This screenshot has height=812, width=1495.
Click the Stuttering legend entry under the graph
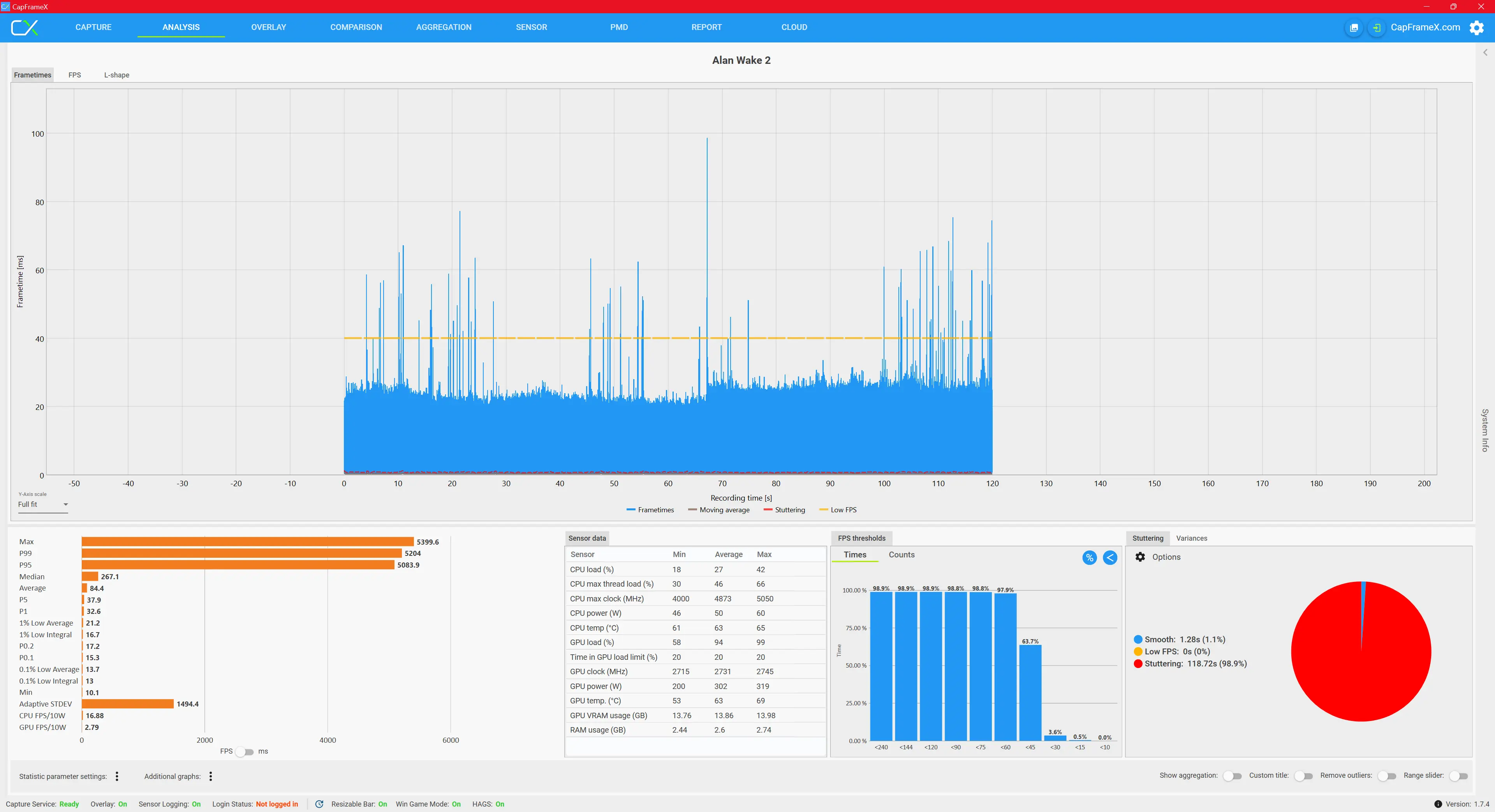pyautogui.click(x=785, y=510)
